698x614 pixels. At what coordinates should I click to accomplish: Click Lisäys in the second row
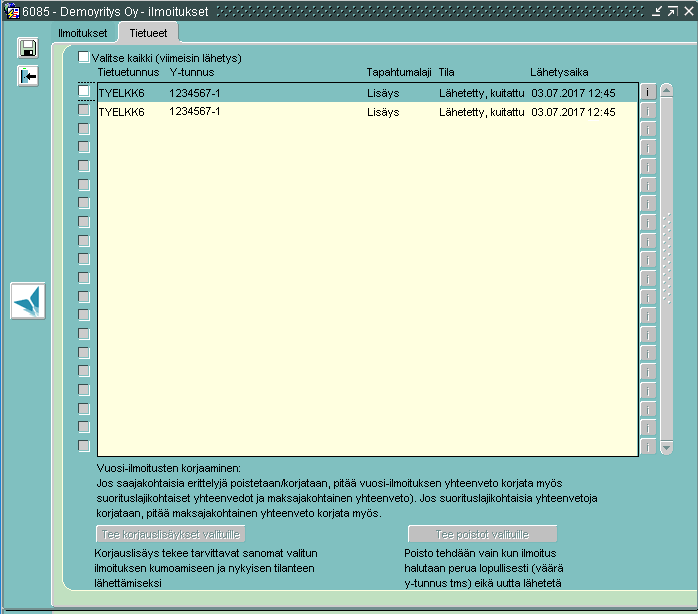click(x=383, y=112)
